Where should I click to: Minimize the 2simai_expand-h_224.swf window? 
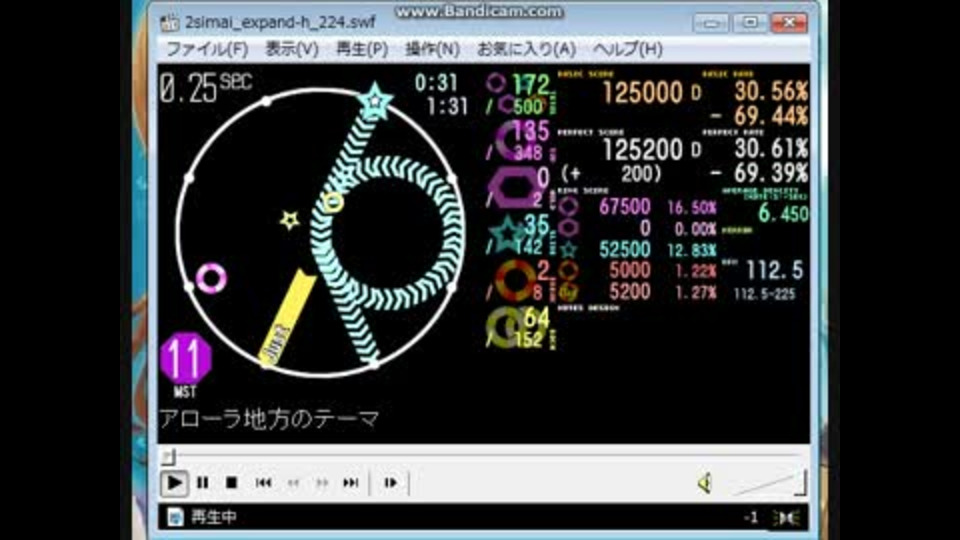coord(711,23)
